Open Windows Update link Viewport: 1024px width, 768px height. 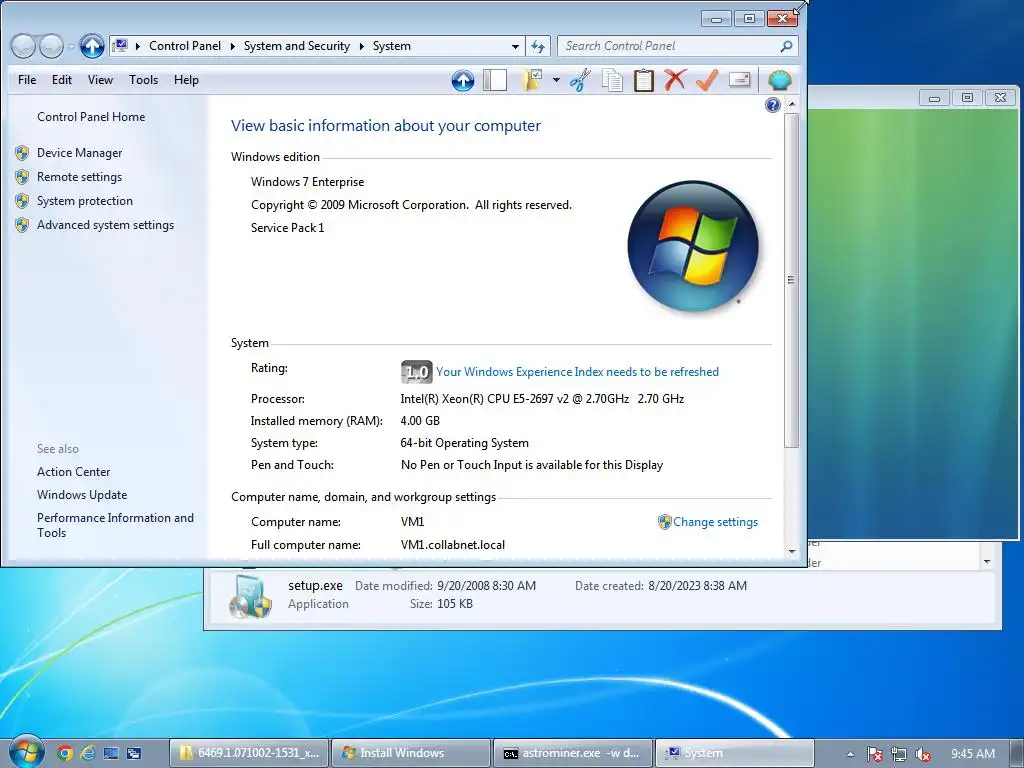82,495
